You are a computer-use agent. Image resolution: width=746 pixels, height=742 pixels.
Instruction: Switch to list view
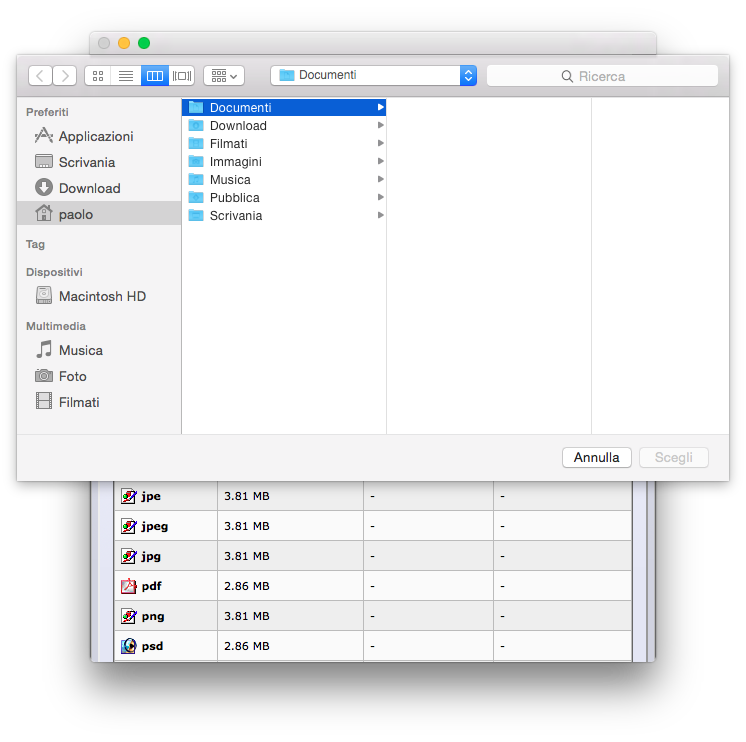click(x=126, y=76)
